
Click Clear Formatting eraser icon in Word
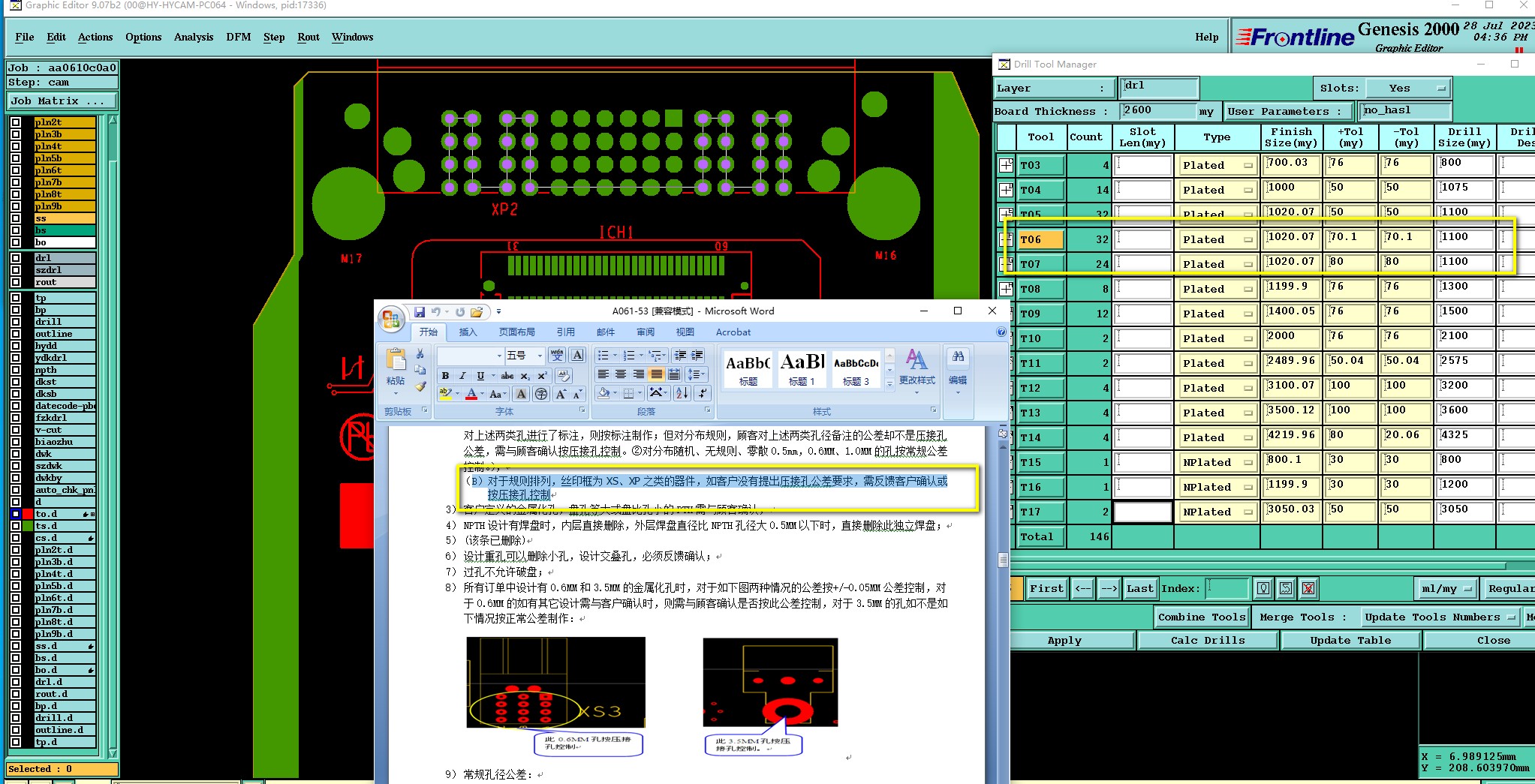pos(564,375)
